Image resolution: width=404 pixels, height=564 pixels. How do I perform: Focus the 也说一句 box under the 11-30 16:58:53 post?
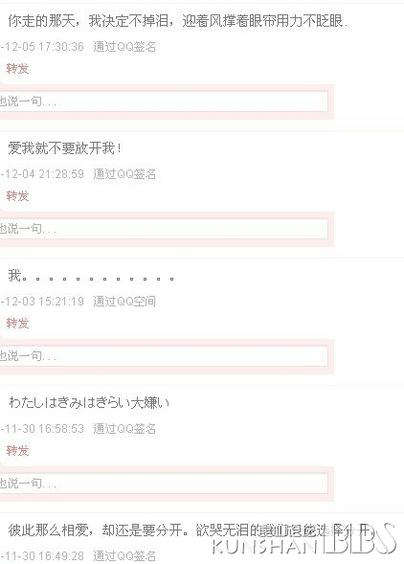[164, 483]
